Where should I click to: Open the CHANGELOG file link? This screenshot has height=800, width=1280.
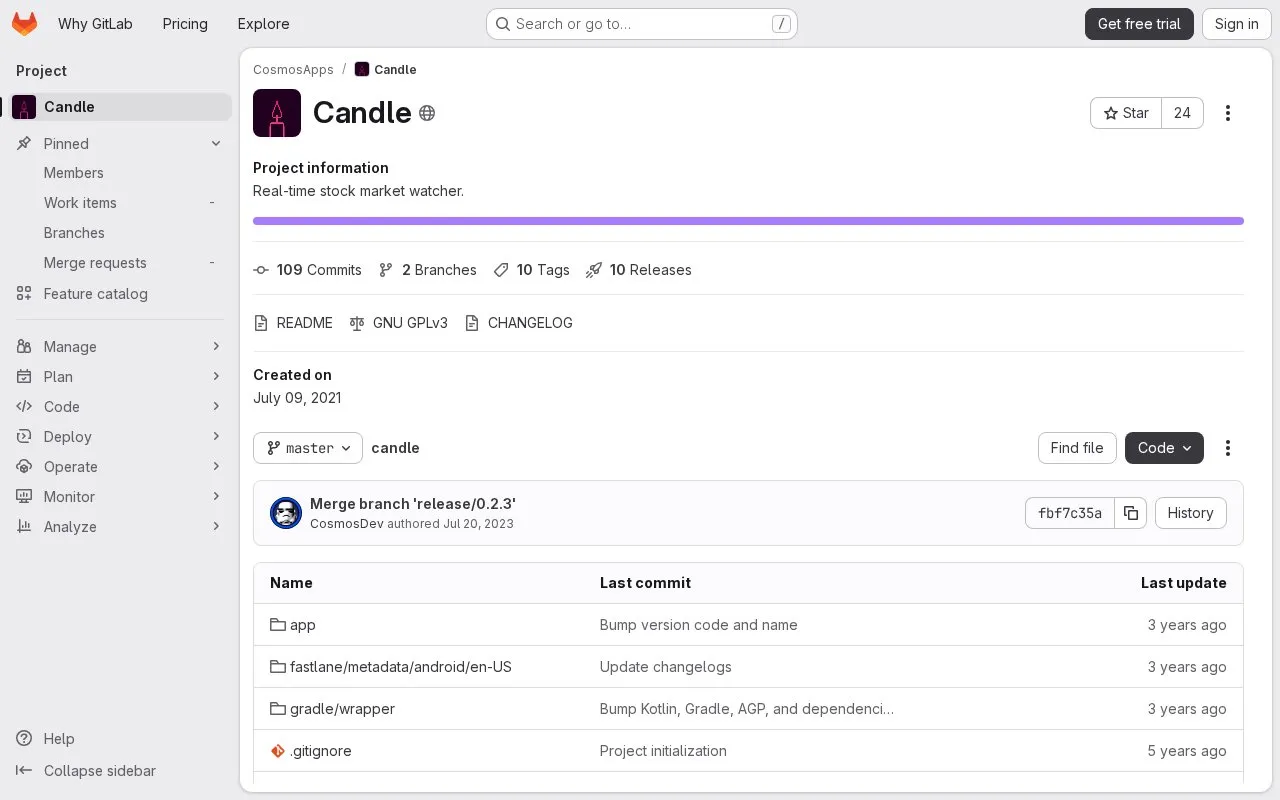tap(519, 323)
